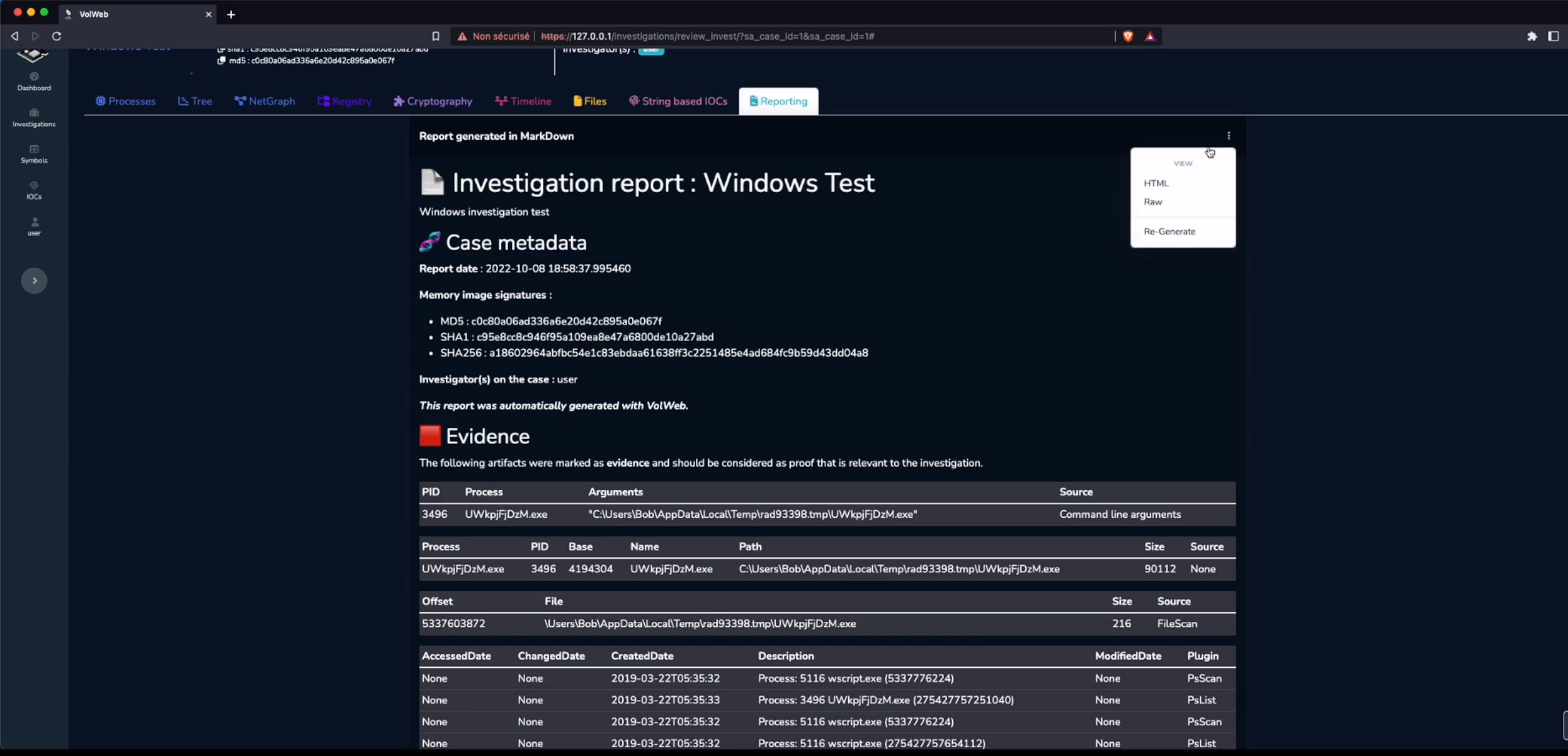Click the 'Description' column header
Image resolution: width=1568 pixels, height=756 pixels.
pos(786,656)
